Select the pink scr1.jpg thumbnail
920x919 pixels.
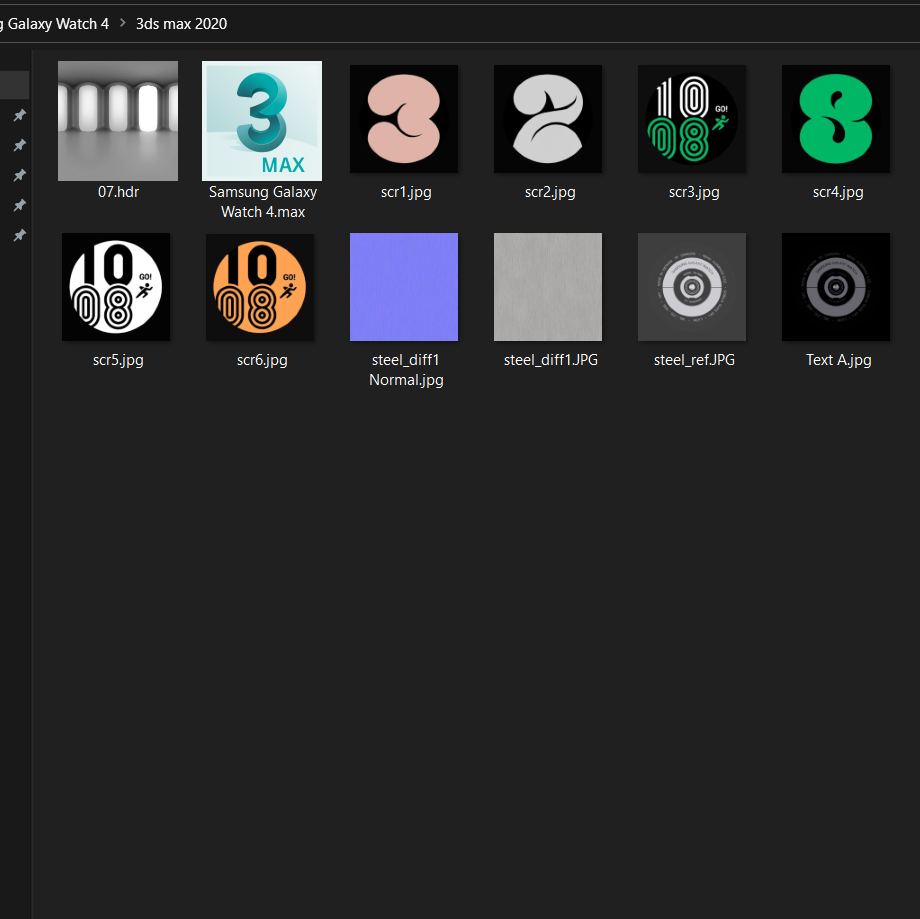tap(404, 119)
